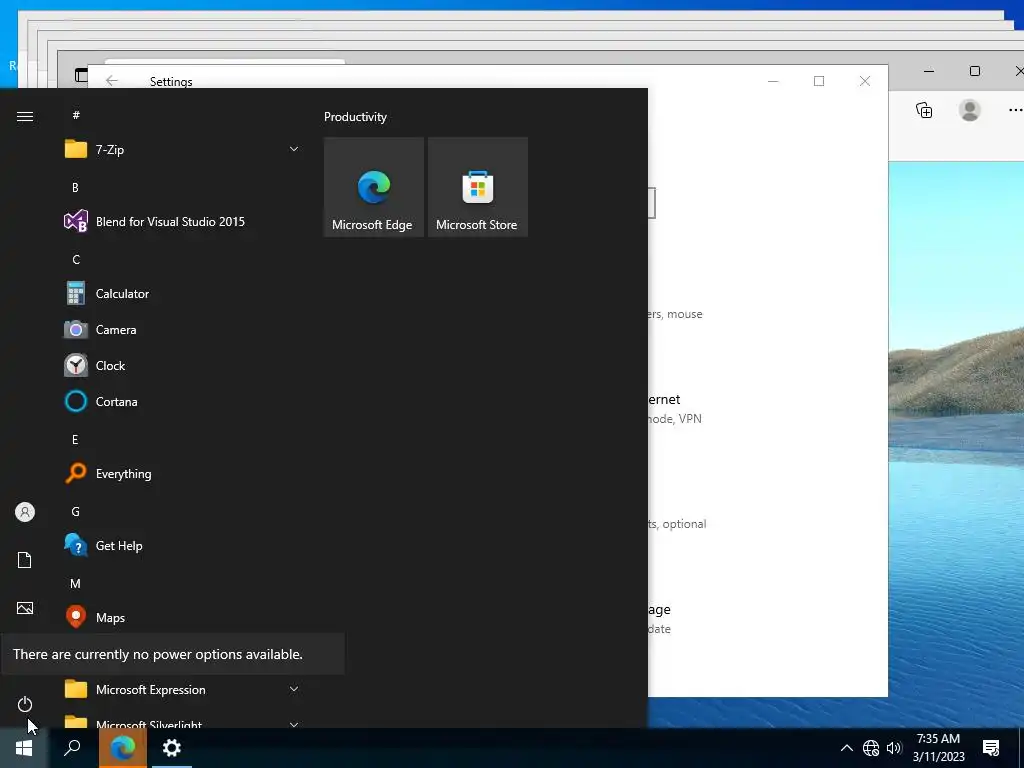Click the no power options available message
Screen dimensions: 1024x768
pyautogui.click(x=172, y=654)
